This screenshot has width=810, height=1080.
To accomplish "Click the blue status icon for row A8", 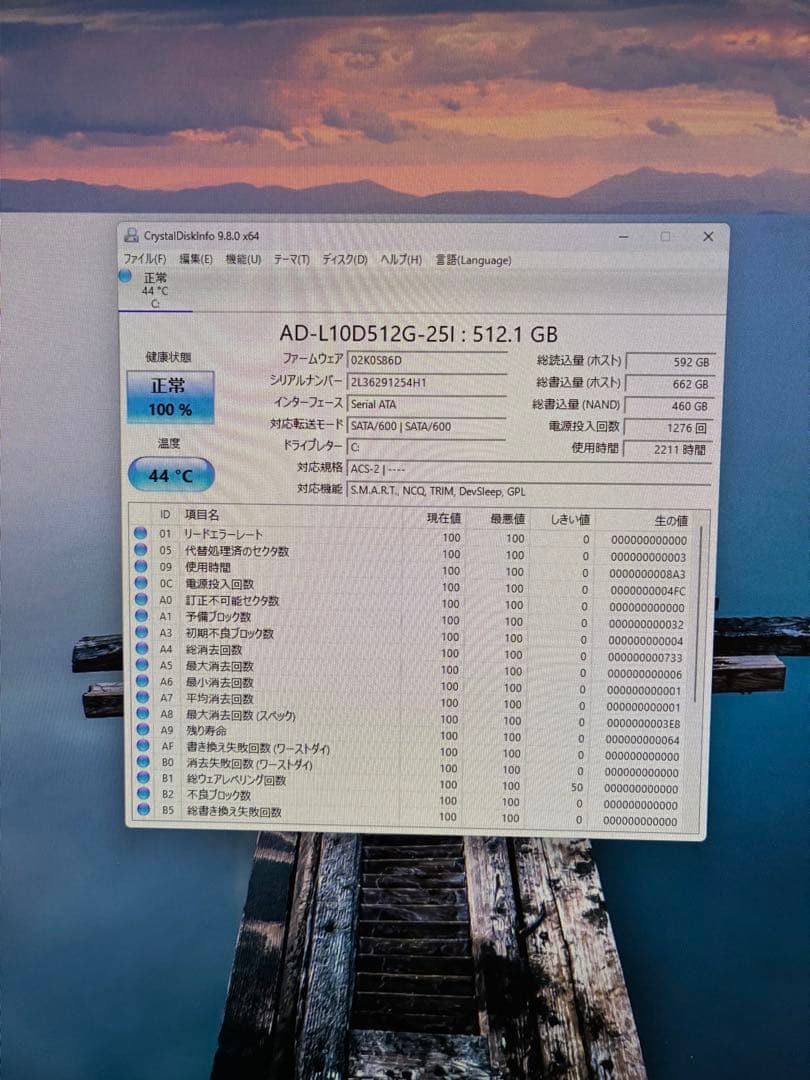I will [x=143, y=714].
